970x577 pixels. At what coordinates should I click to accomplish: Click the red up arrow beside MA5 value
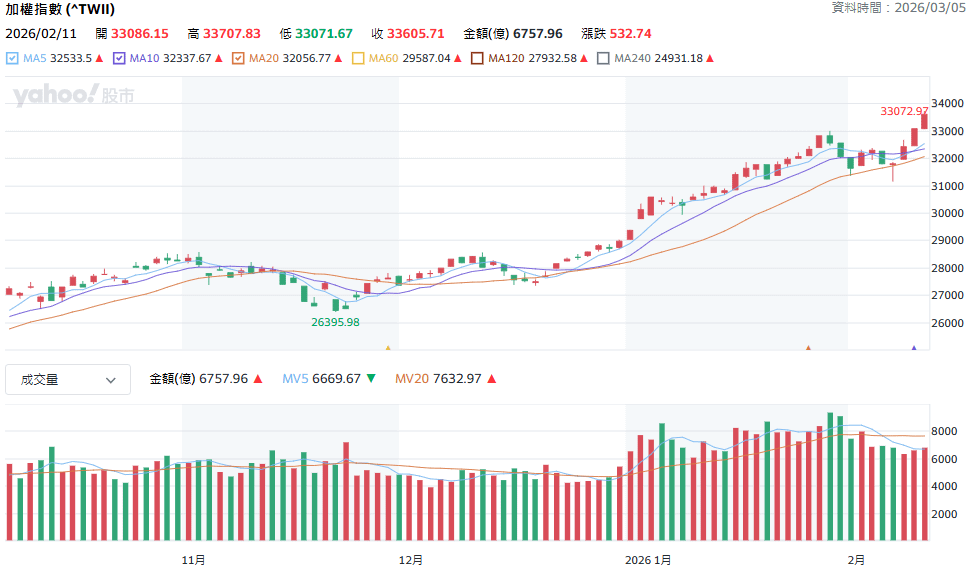(99, 59)
